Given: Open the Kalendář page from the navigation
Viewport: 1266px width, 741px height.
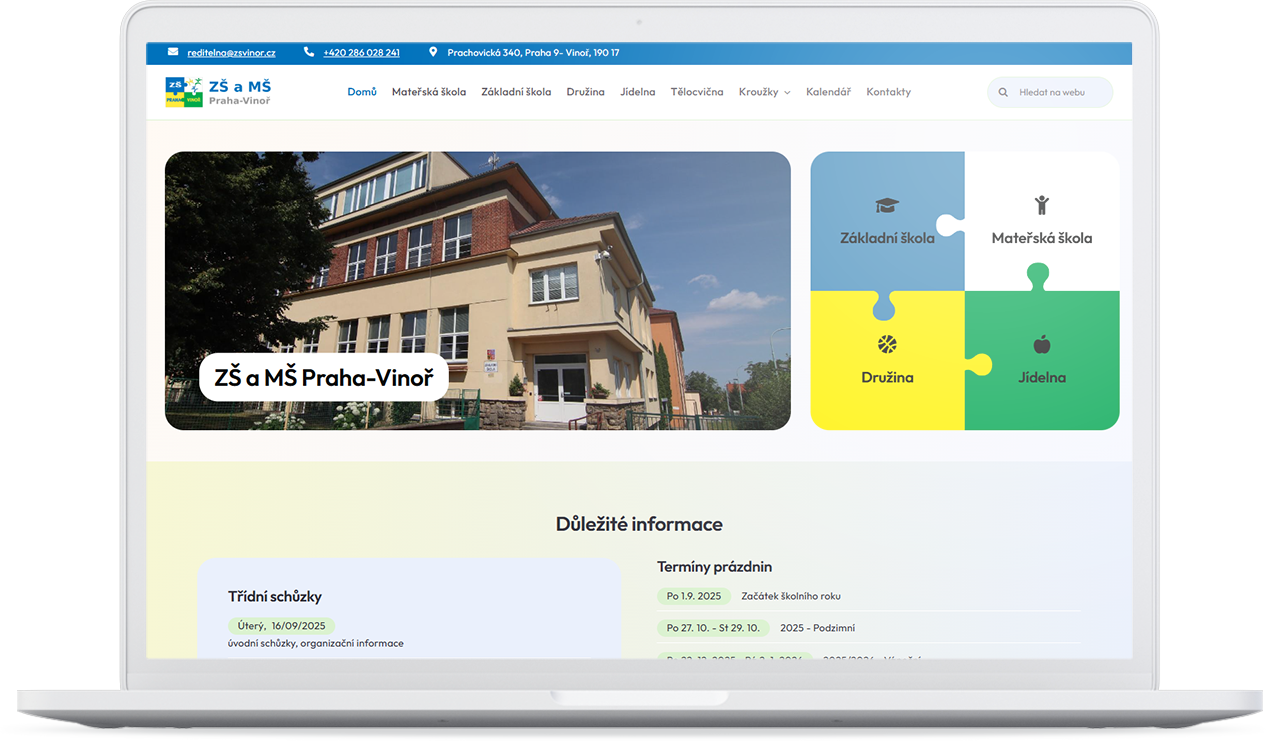Looking at the screenshot, I should pyautogui.click(x=829, y=91).
